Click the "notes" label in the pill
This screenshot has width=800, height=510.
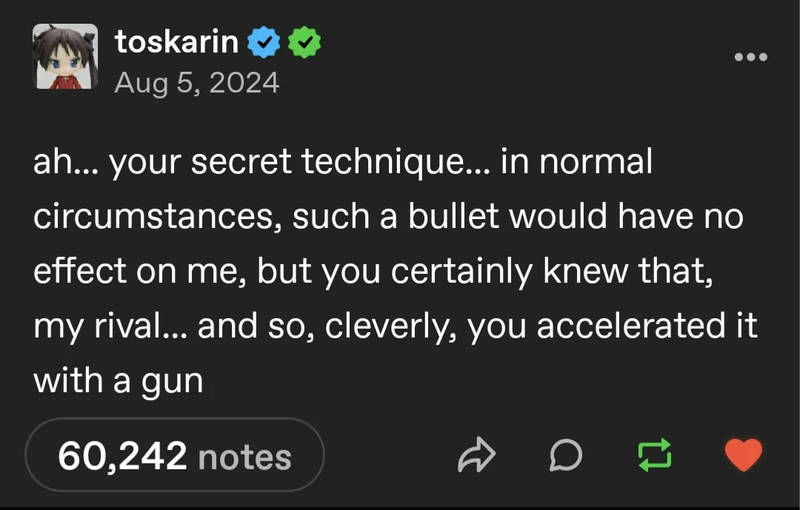pos(245,457)
